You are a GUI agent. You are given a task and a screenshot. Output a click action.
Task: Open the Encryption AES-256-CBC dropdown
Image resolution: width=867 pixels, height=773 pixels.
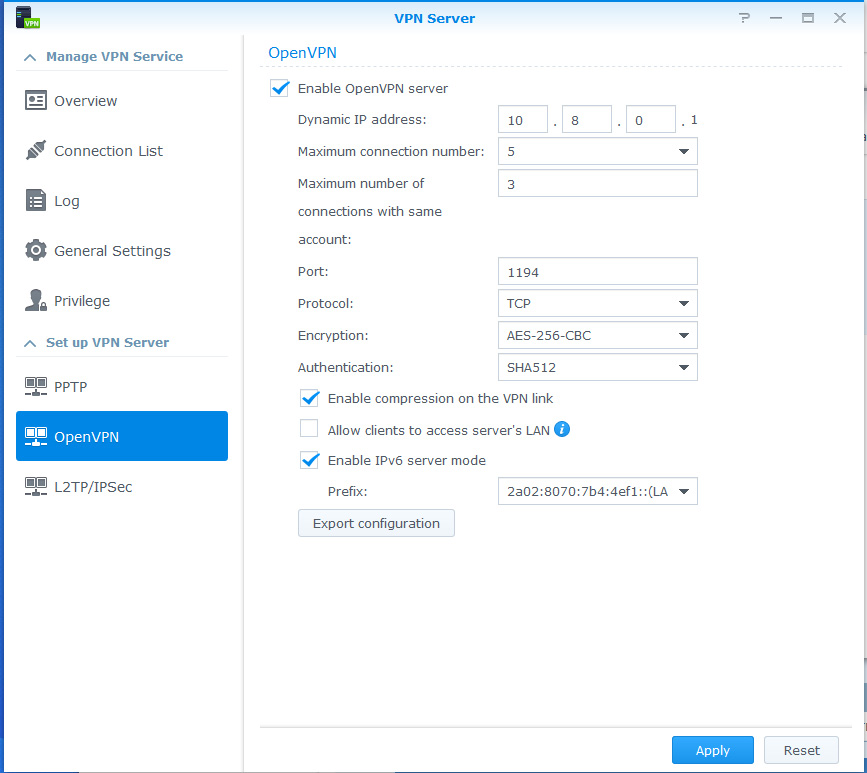coord(597,335)
